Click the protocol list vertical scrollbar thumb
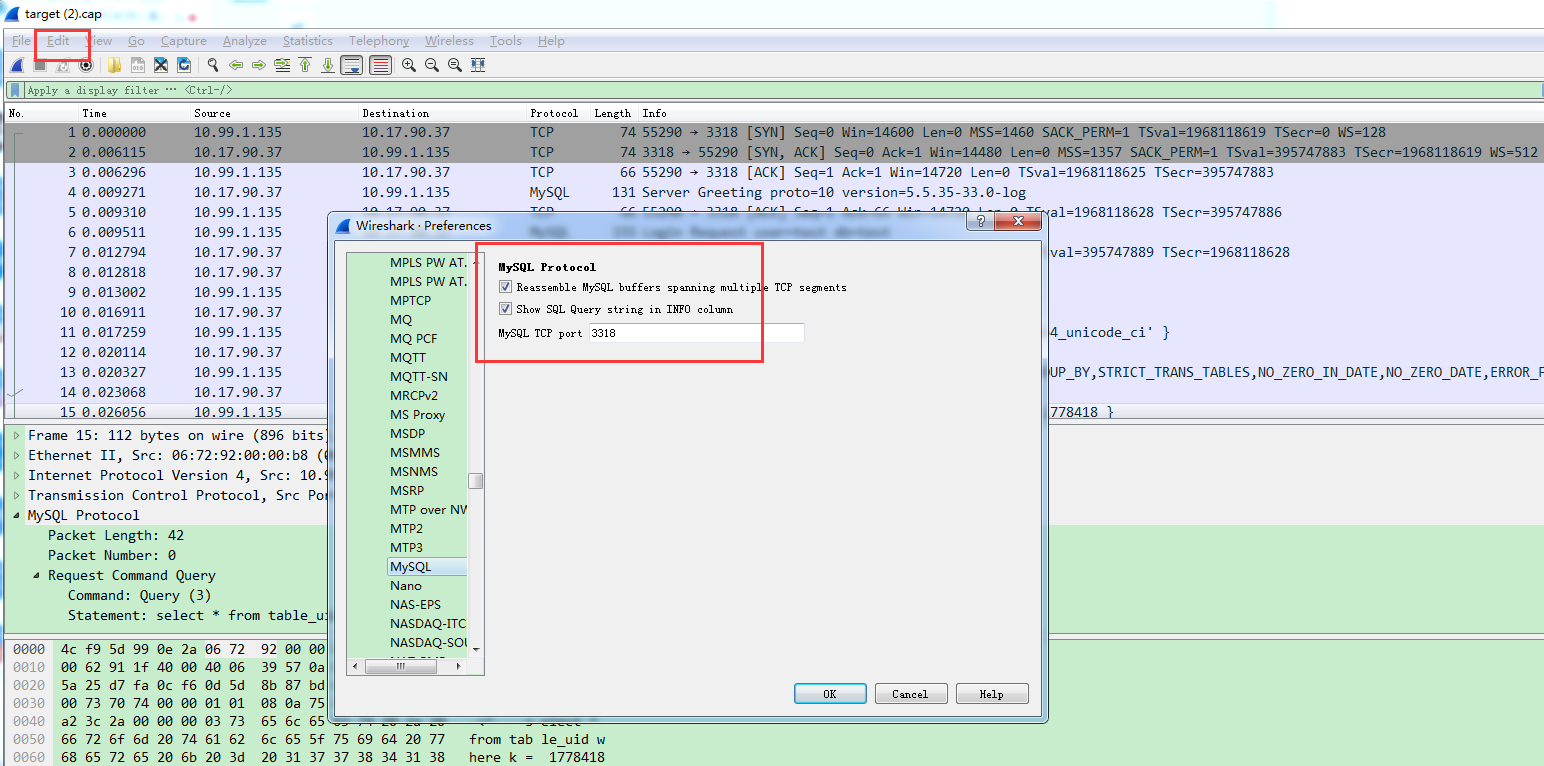 tap(476, 481)
